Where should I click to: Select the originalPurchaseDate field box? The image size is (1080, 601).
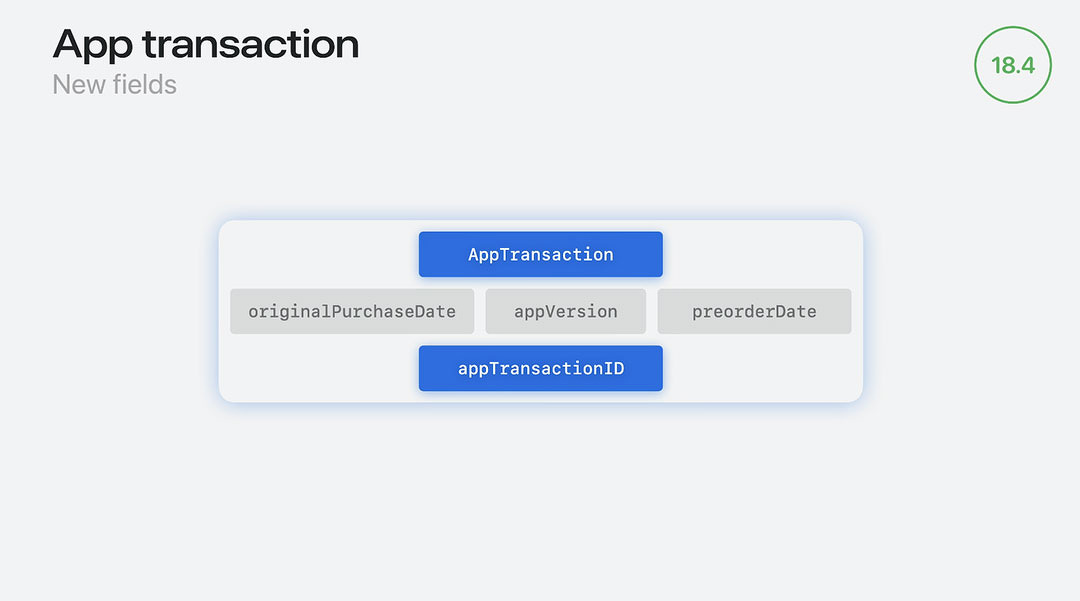pos(352,311)
